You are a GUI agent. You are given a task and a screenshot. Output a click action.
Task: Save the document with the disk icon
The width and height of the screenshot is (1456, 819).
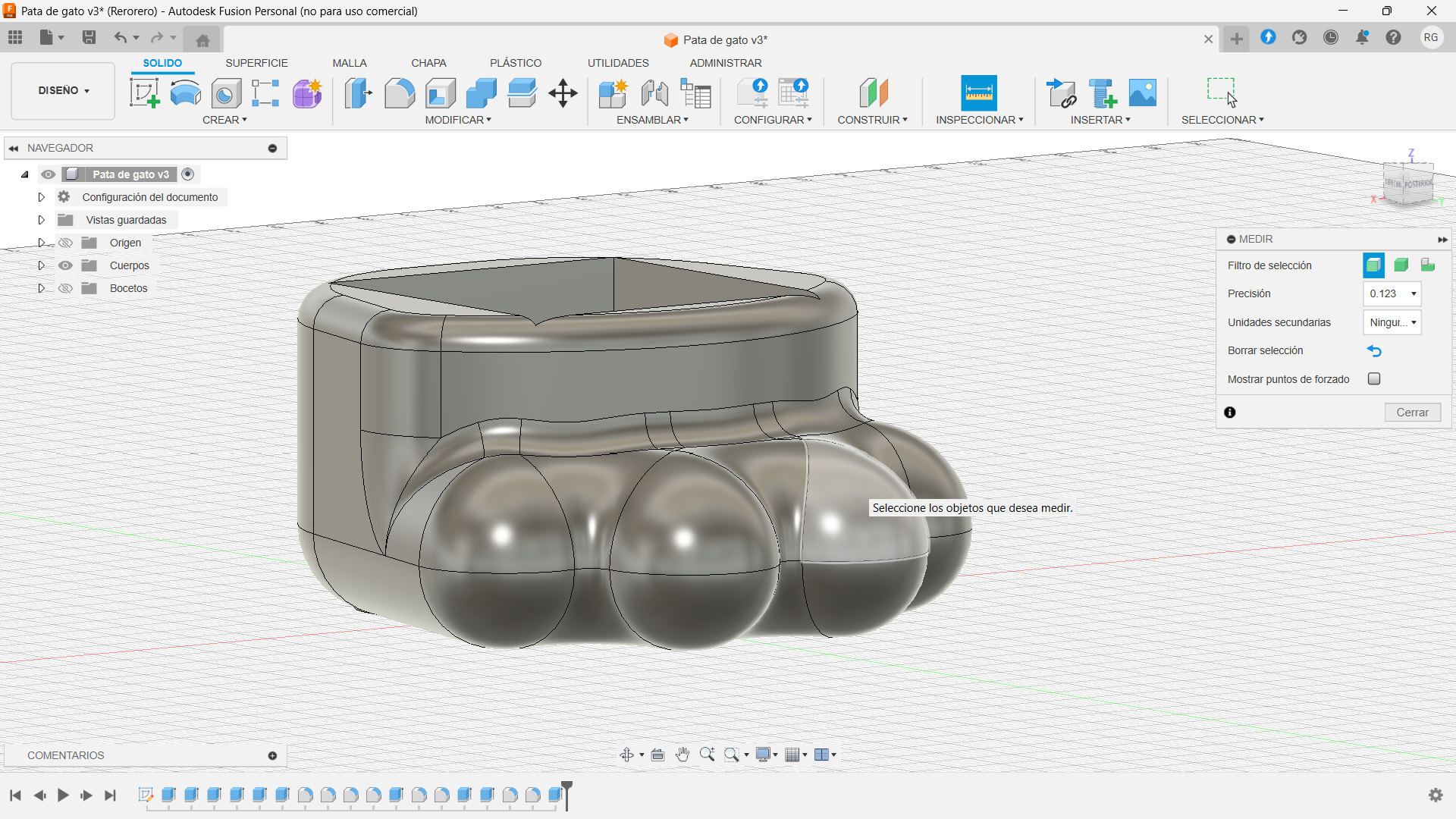pos(89,37)
